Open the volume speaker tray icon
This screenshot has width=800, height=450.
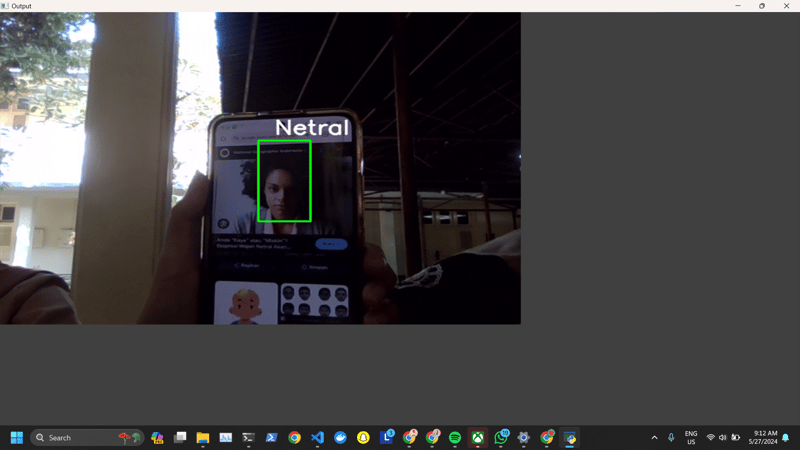(722, 438)
